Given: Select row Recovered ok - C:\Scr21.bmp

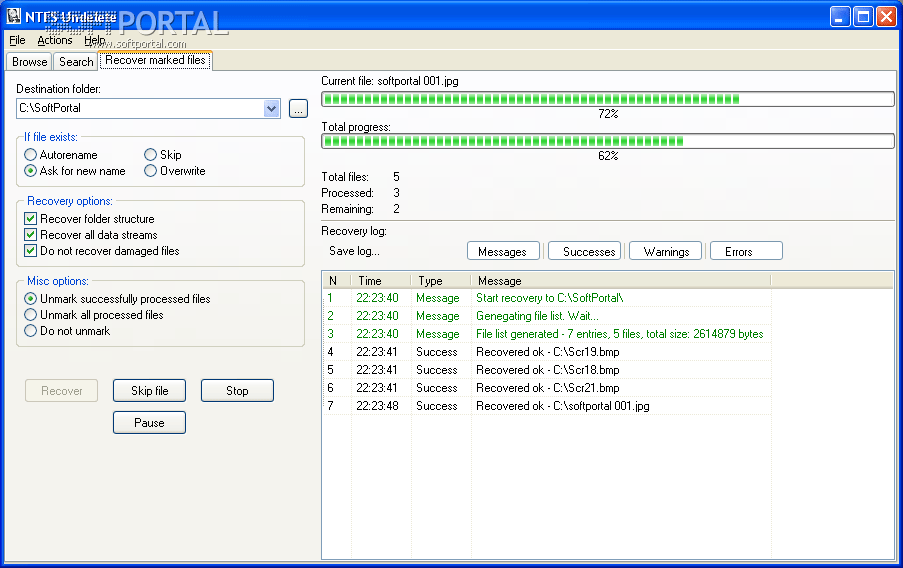Looking at the screenshot, I should [x=547, y=388].
